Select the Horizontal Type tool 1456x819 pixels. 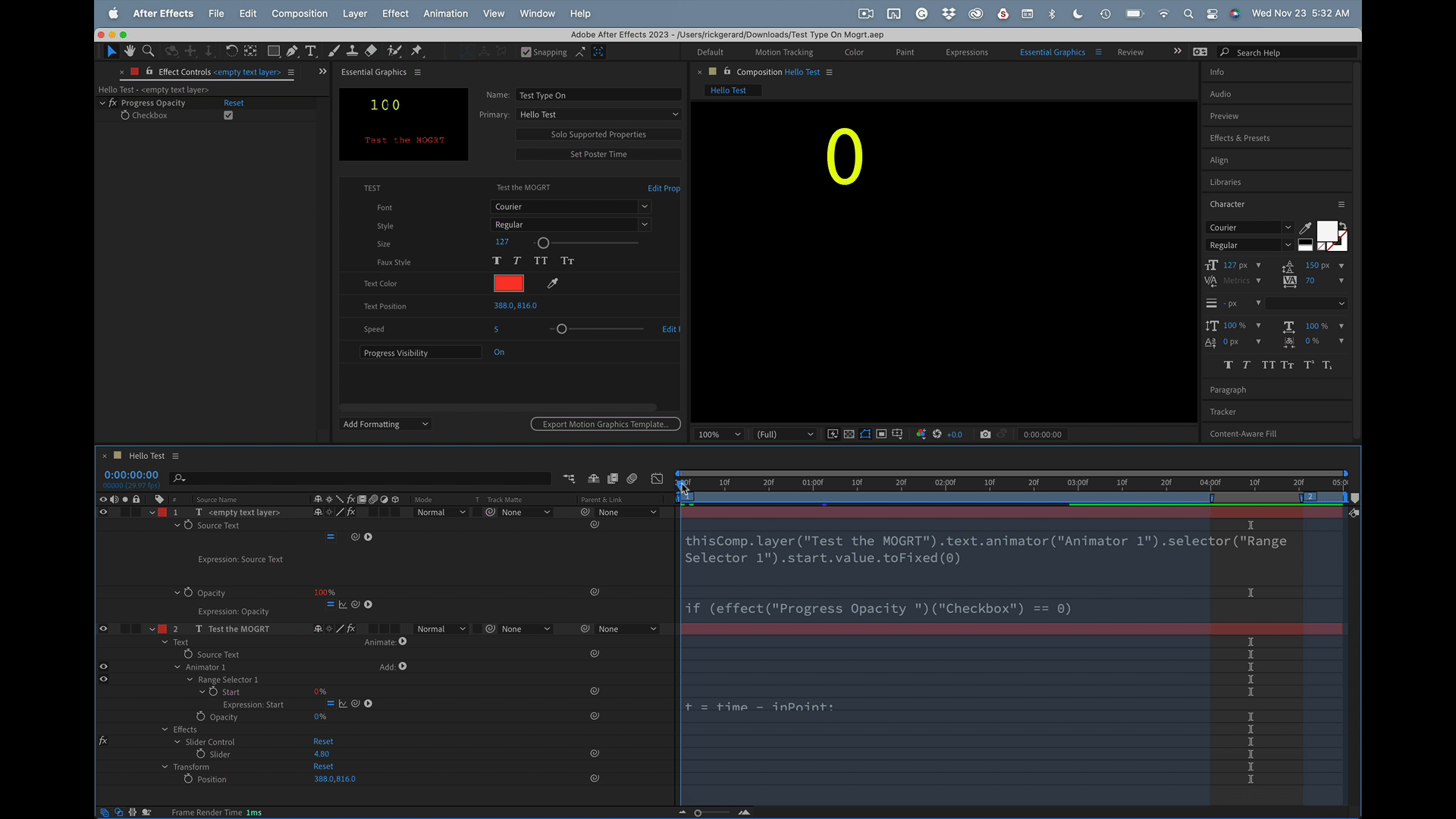pos(310,51)
